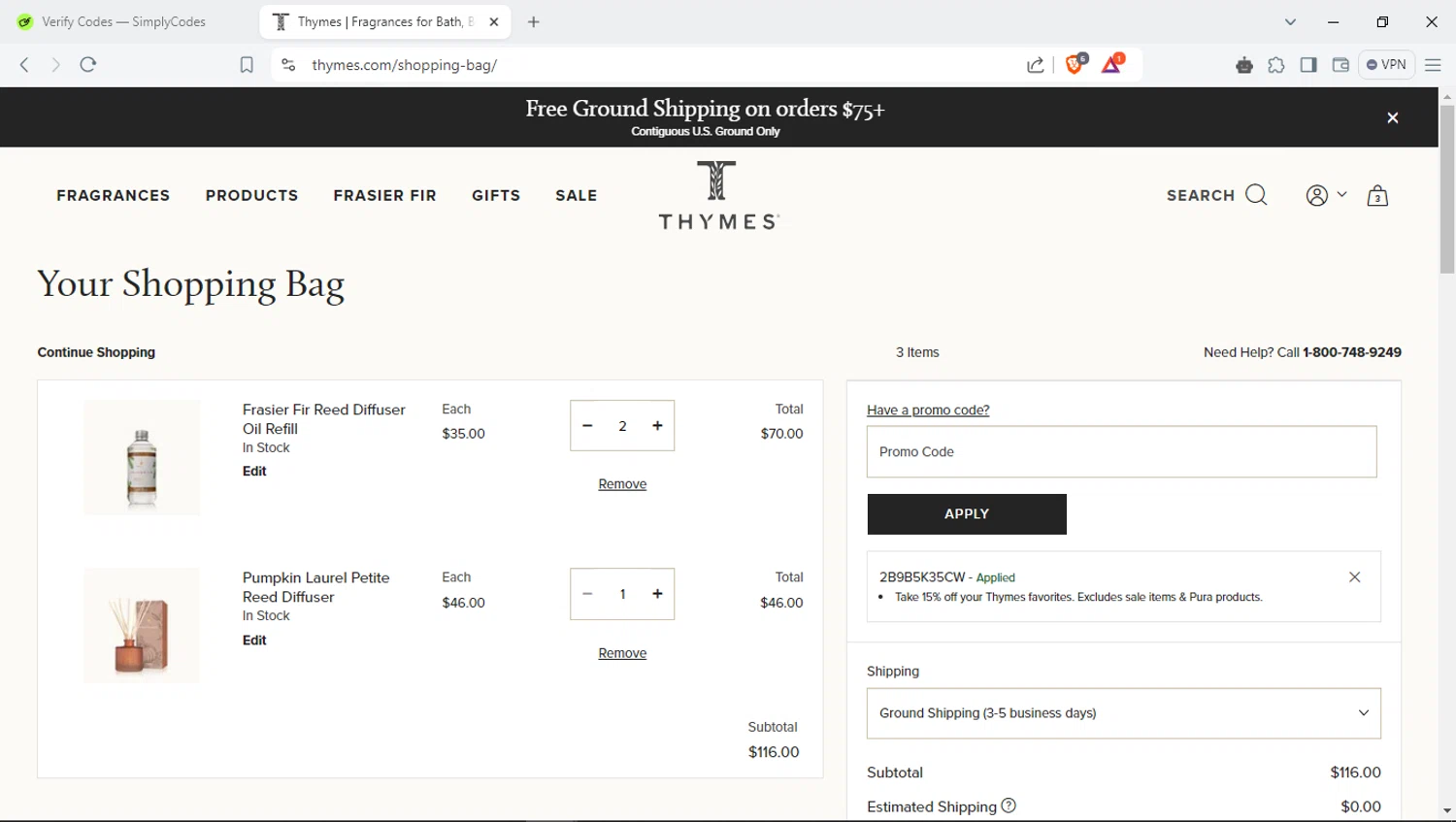Focus Pumpkin Laurel quantity field showing 1
The width and height of the screenshot is (1456, 822).
pos(622,594)
